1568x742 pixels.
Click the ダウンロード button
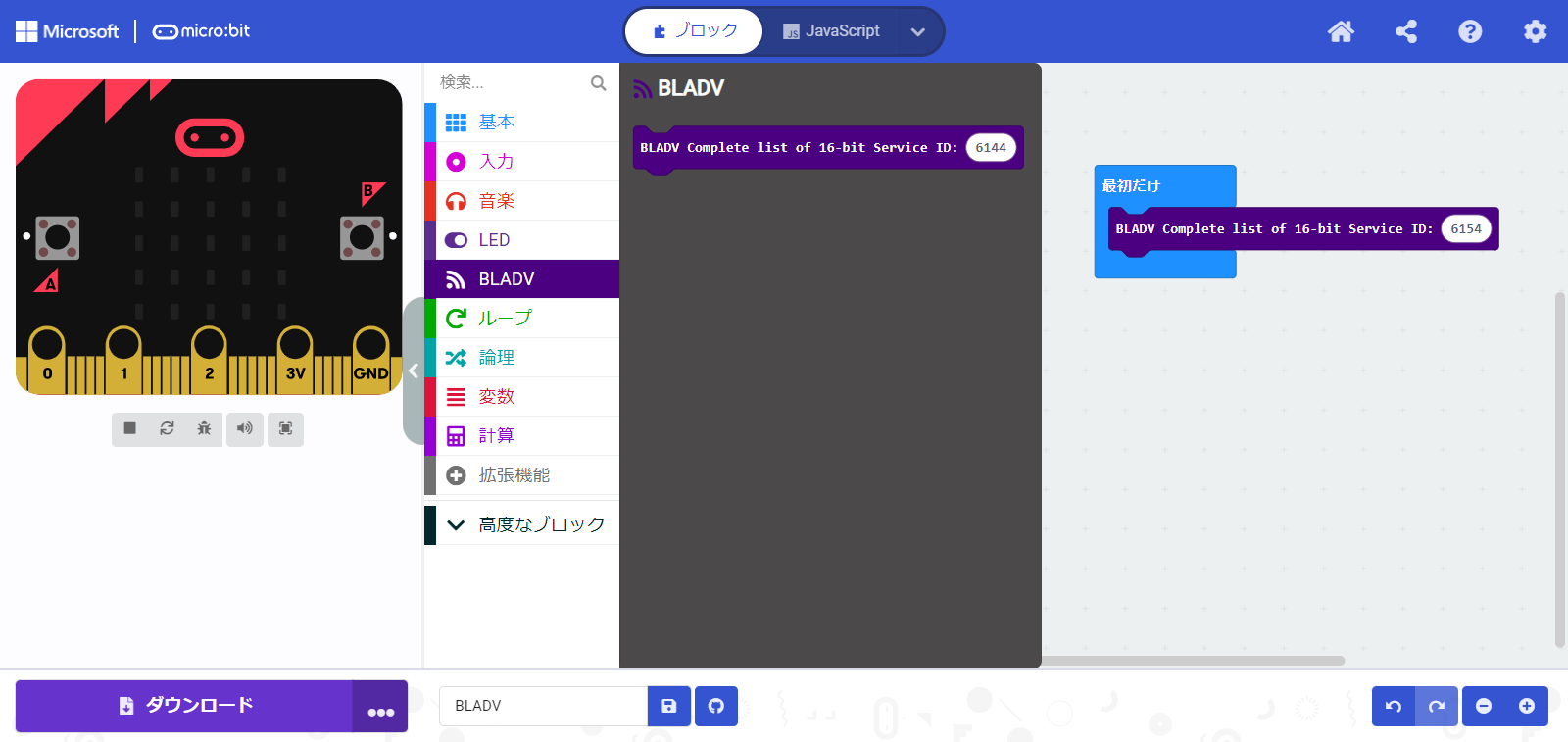click(184, 706)
